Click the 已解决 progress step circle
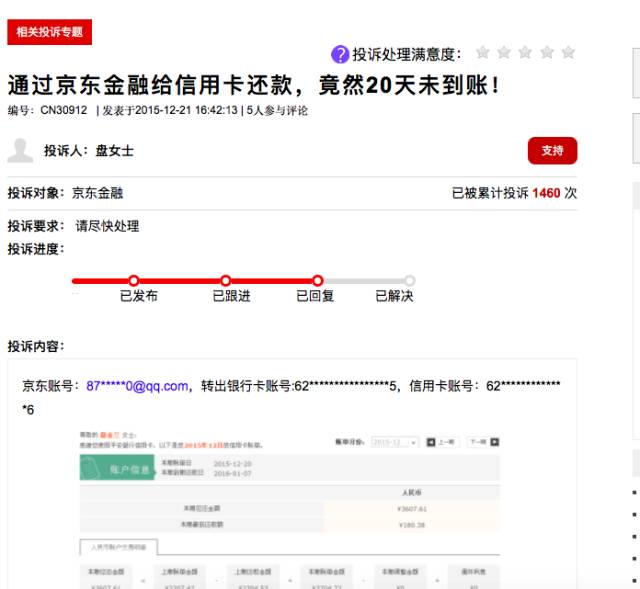Screen dimensions: 640x589 (409, 281)
